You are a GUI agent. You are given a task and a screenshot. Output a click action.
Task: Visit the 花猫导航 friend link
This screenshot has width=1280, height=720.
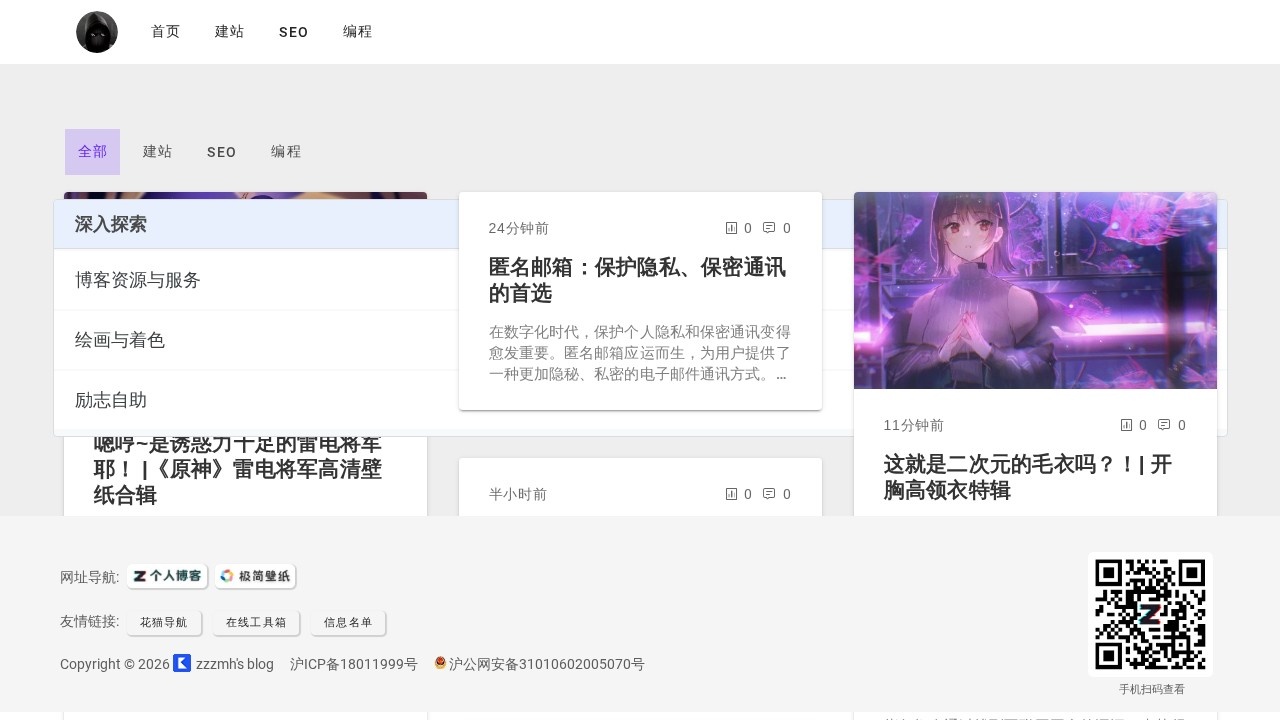coord(164,622)
